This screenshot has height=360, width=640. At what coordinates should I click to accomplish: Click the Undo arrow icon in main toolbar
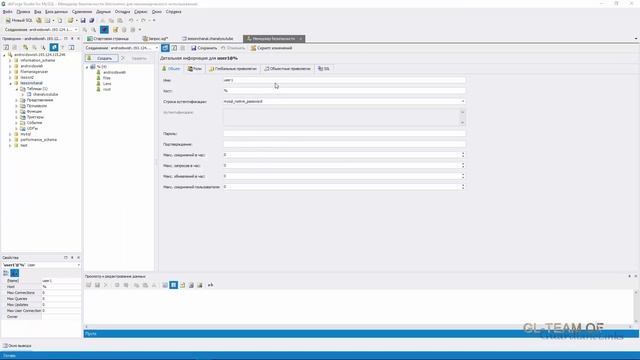[131, 20]
